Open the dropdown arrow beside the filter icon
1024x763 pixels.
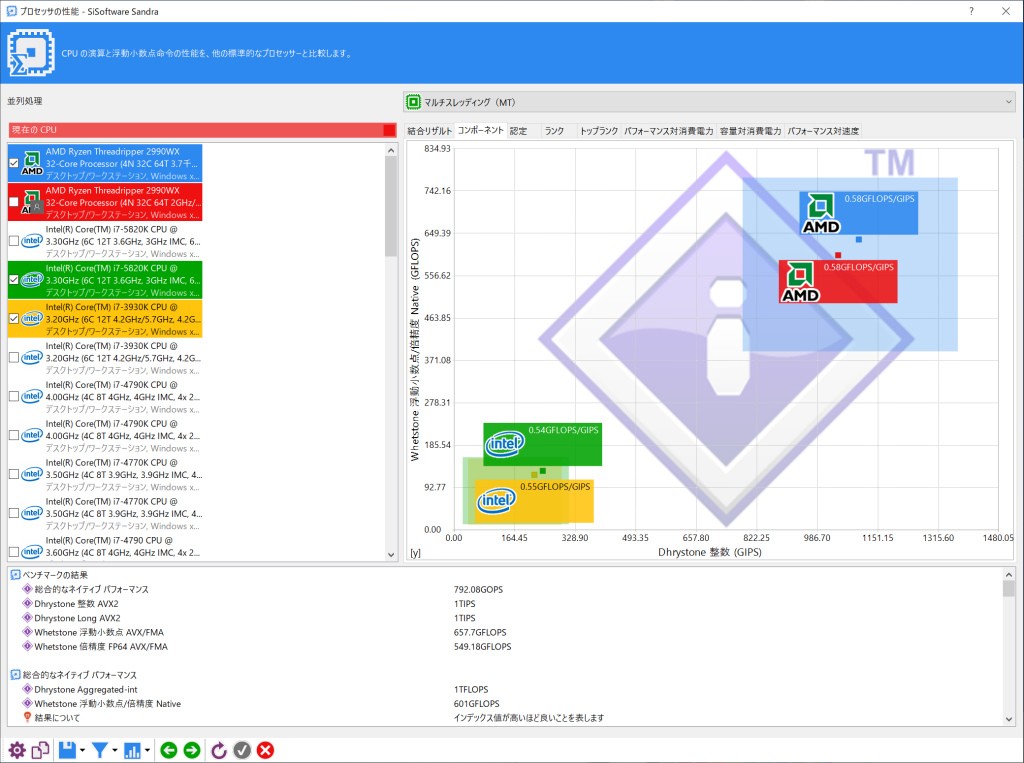[x=115, y=751]
